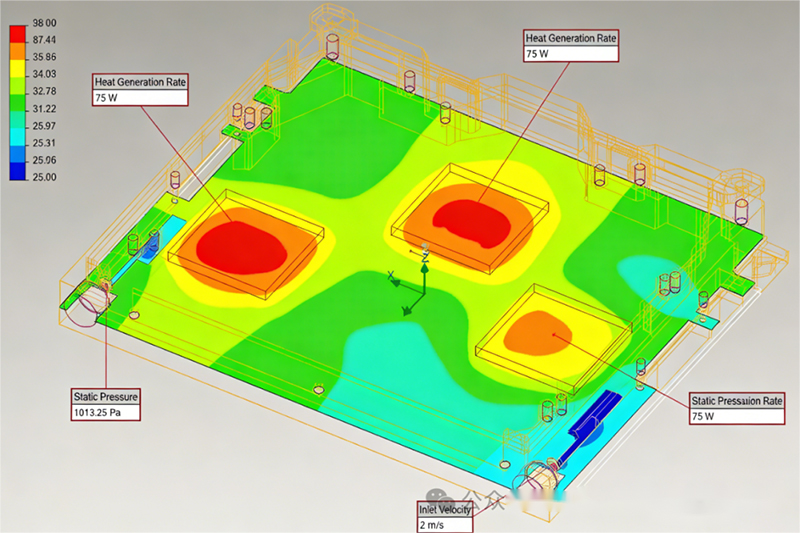This screenshot has height=533, width=800.
Task: Click the 2 m/s inlet velocity value
Action: click(444, 525)
